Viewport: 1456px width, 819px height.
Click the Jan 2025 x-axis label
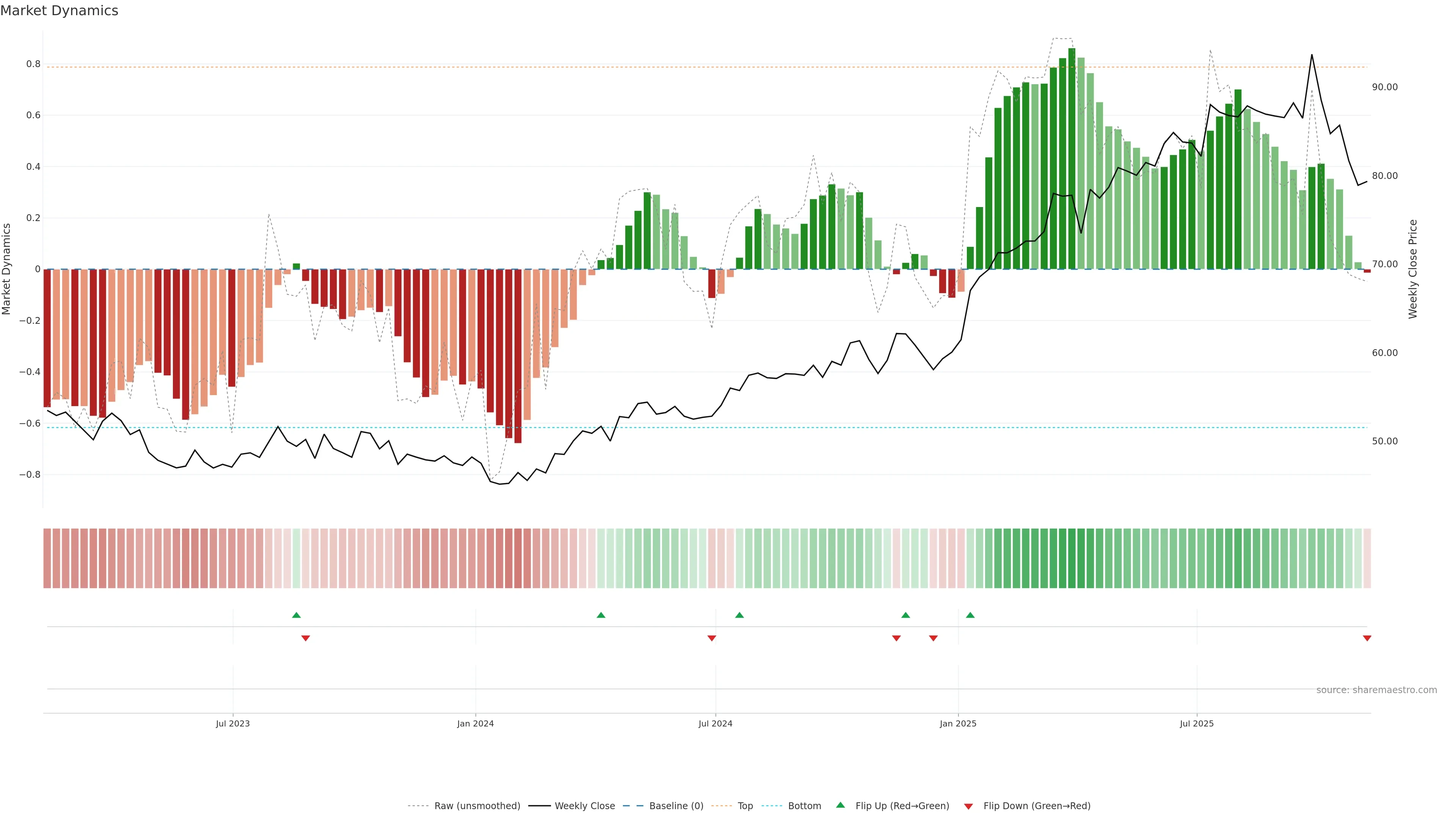point(957,723)
